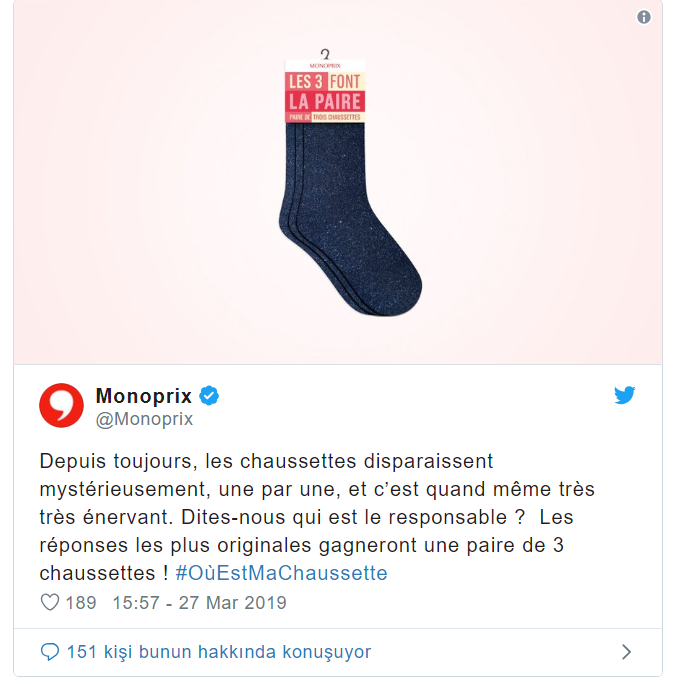Click the Monoprix display name
Screen dimensions: 678x684
pyautogui.click(x=144, y=396)
